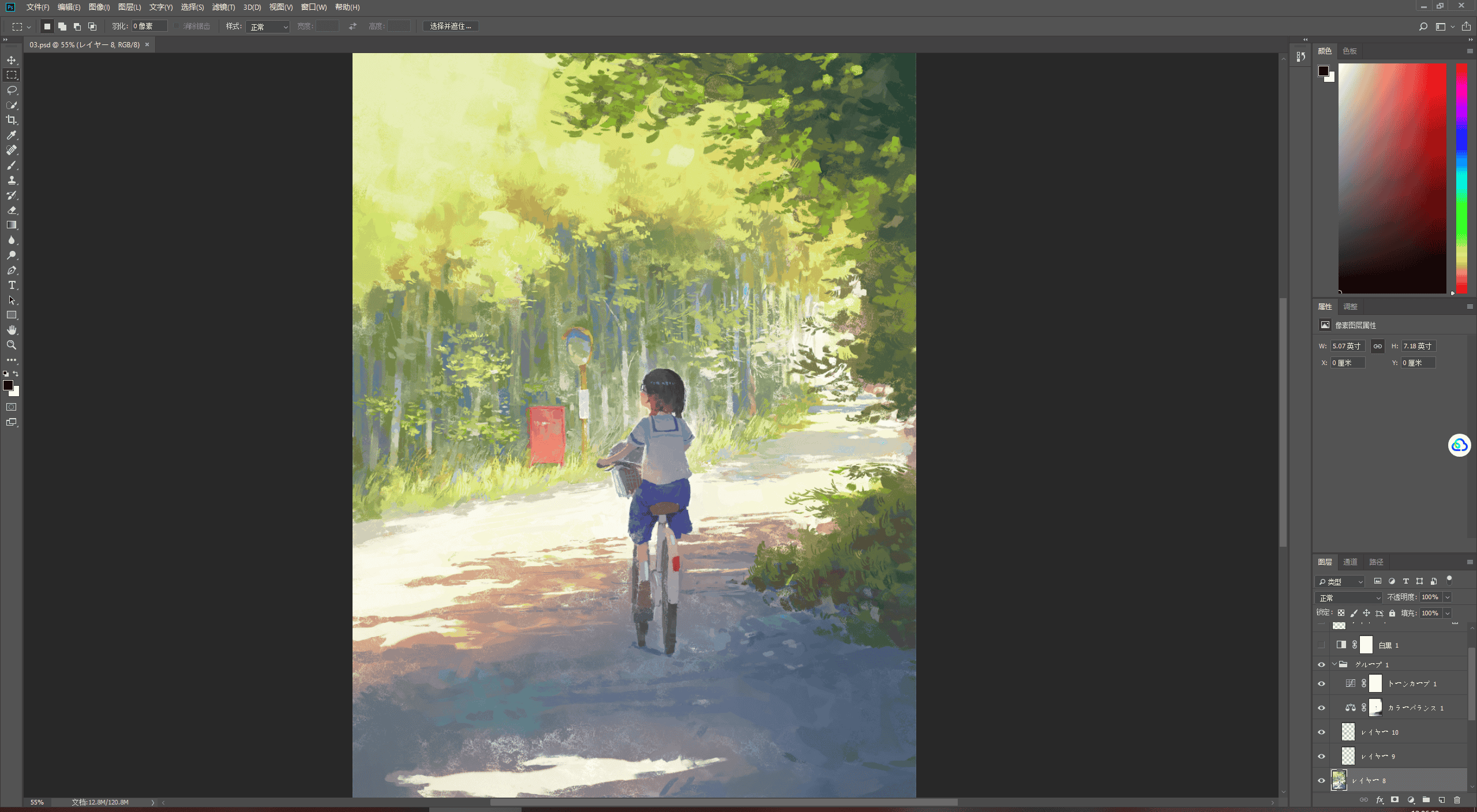Collapse the グループ 1 group chevron
Viewport: 1477px width, 812px height.
1334,664
